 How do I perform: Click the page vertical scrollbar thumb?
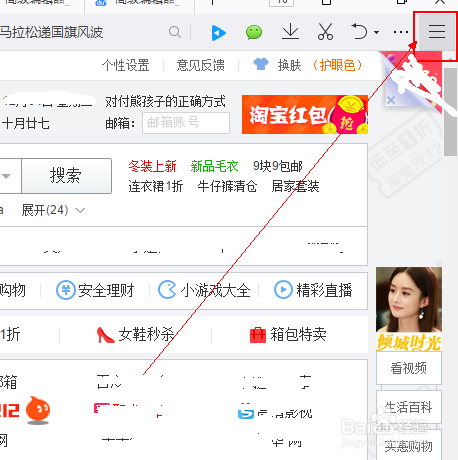click(450, 112)
